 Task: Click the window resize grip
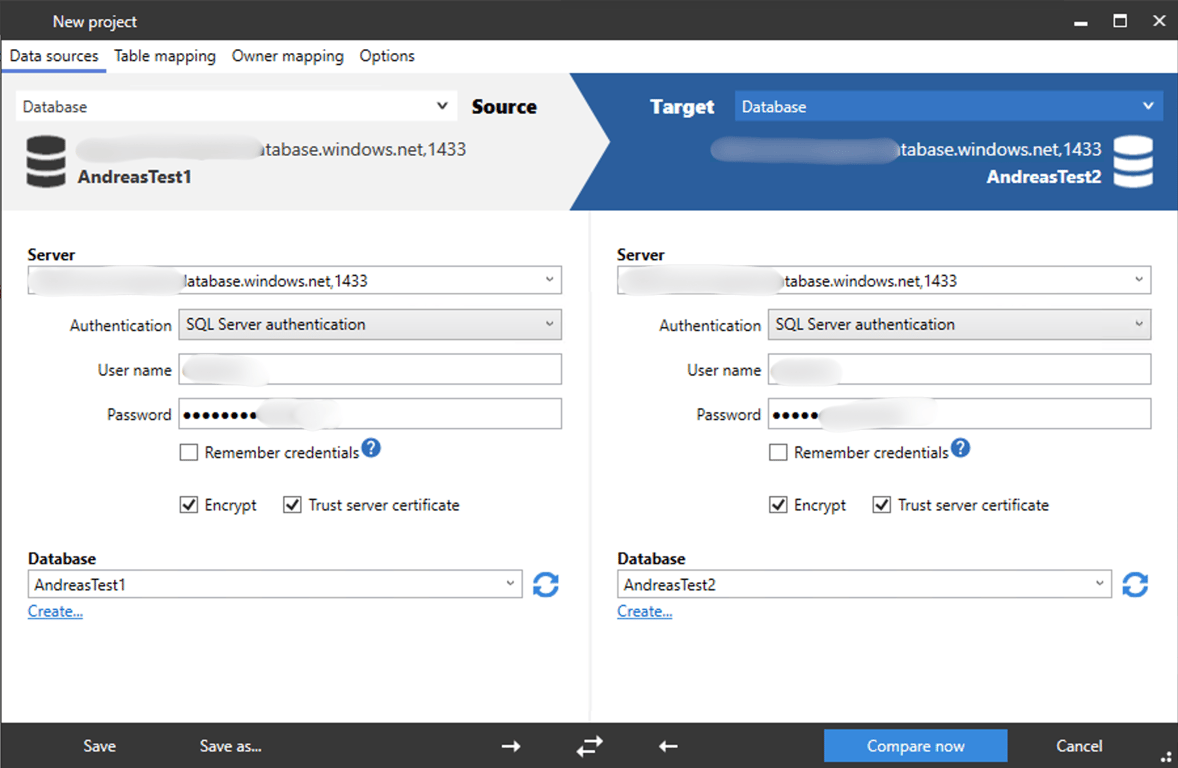click(x=1167, y=757)
